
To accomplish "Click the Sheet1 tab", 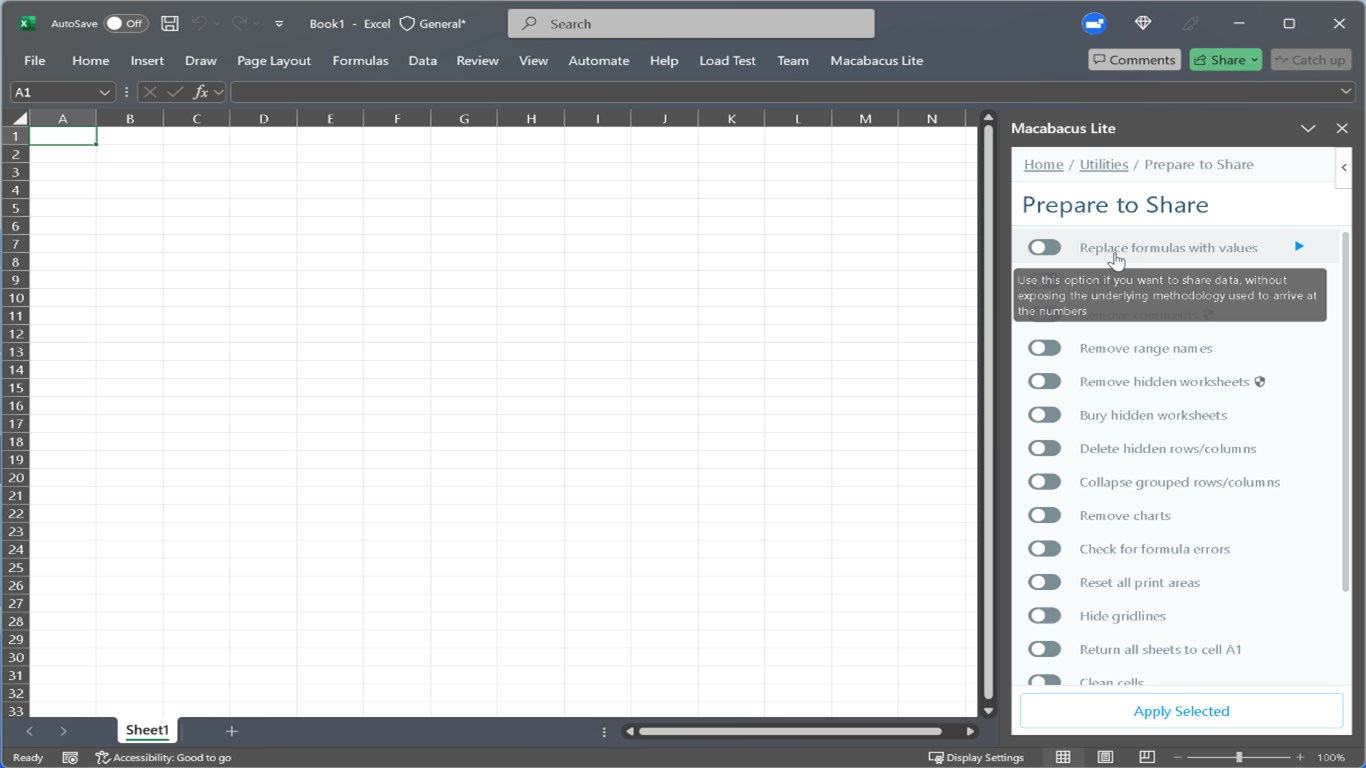I will click(147, 730).
